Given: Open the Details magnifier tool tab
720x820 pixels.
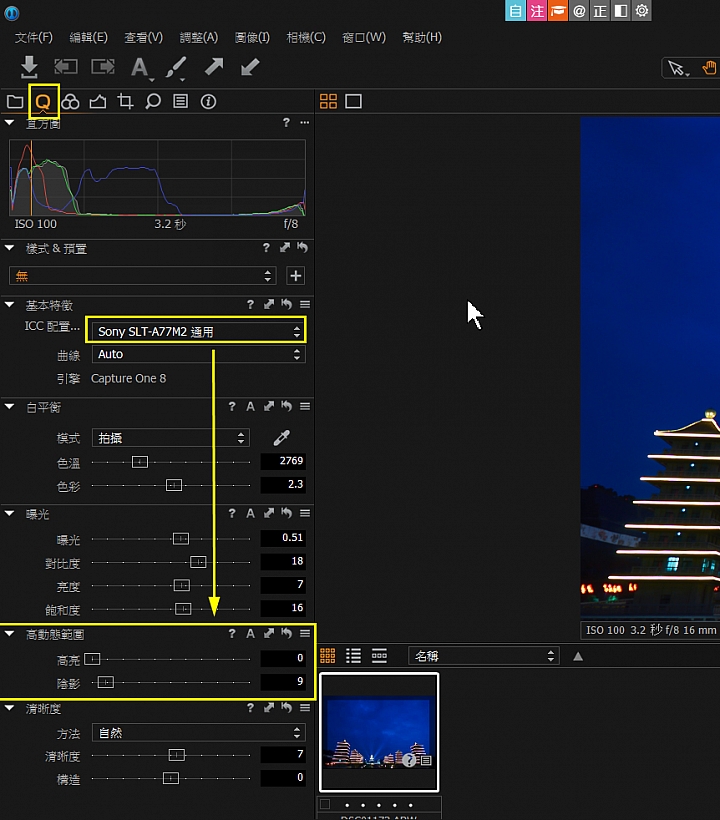Looking at the screenshot, I should point(153,101).
